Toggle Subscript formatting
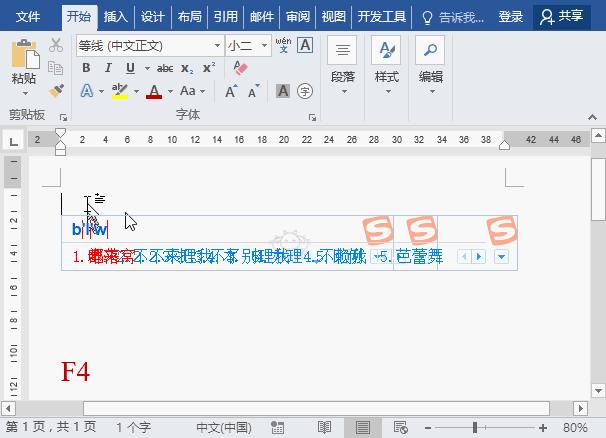 point(187,69)
